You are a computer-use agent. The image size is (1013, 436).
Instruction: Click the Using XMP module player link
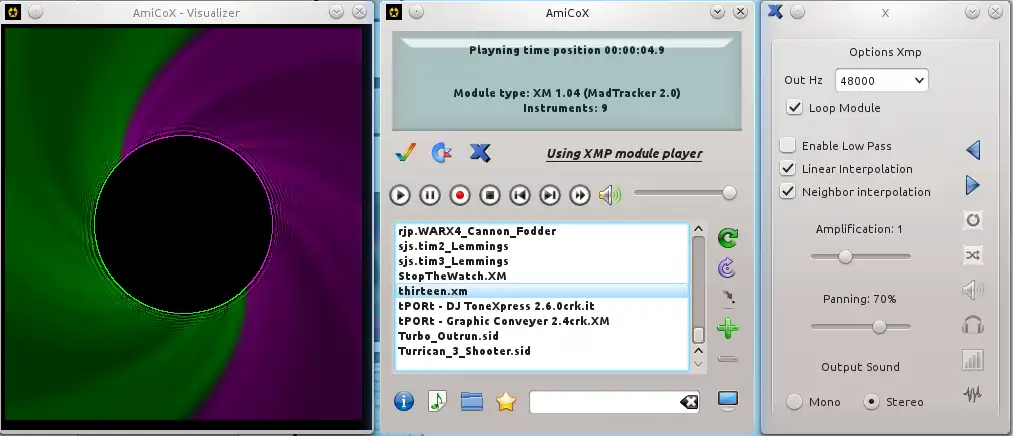click(x=624, y=154)
